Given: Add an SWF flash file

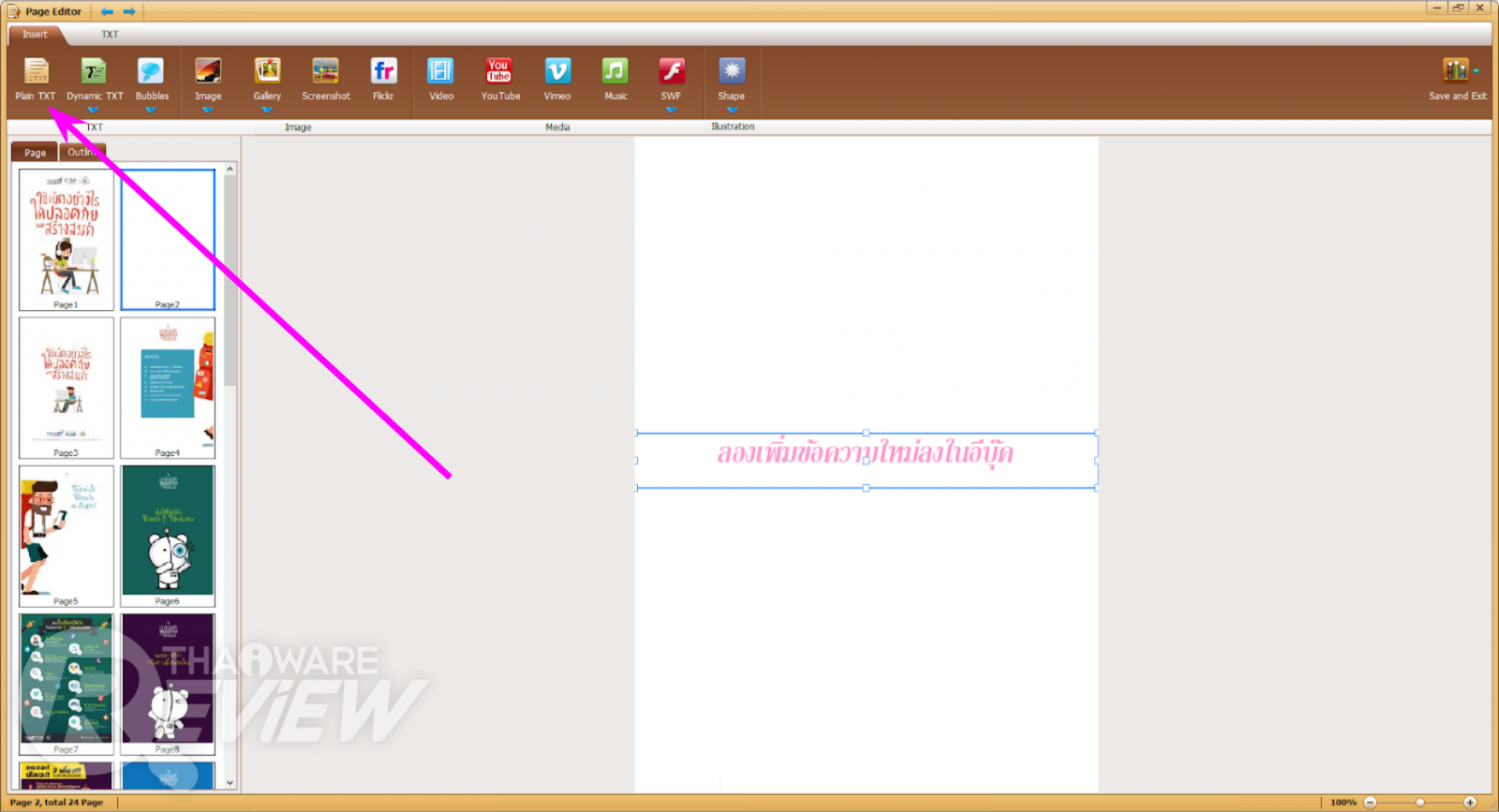Looking at the screenshot, I should (x=672, y=79).
